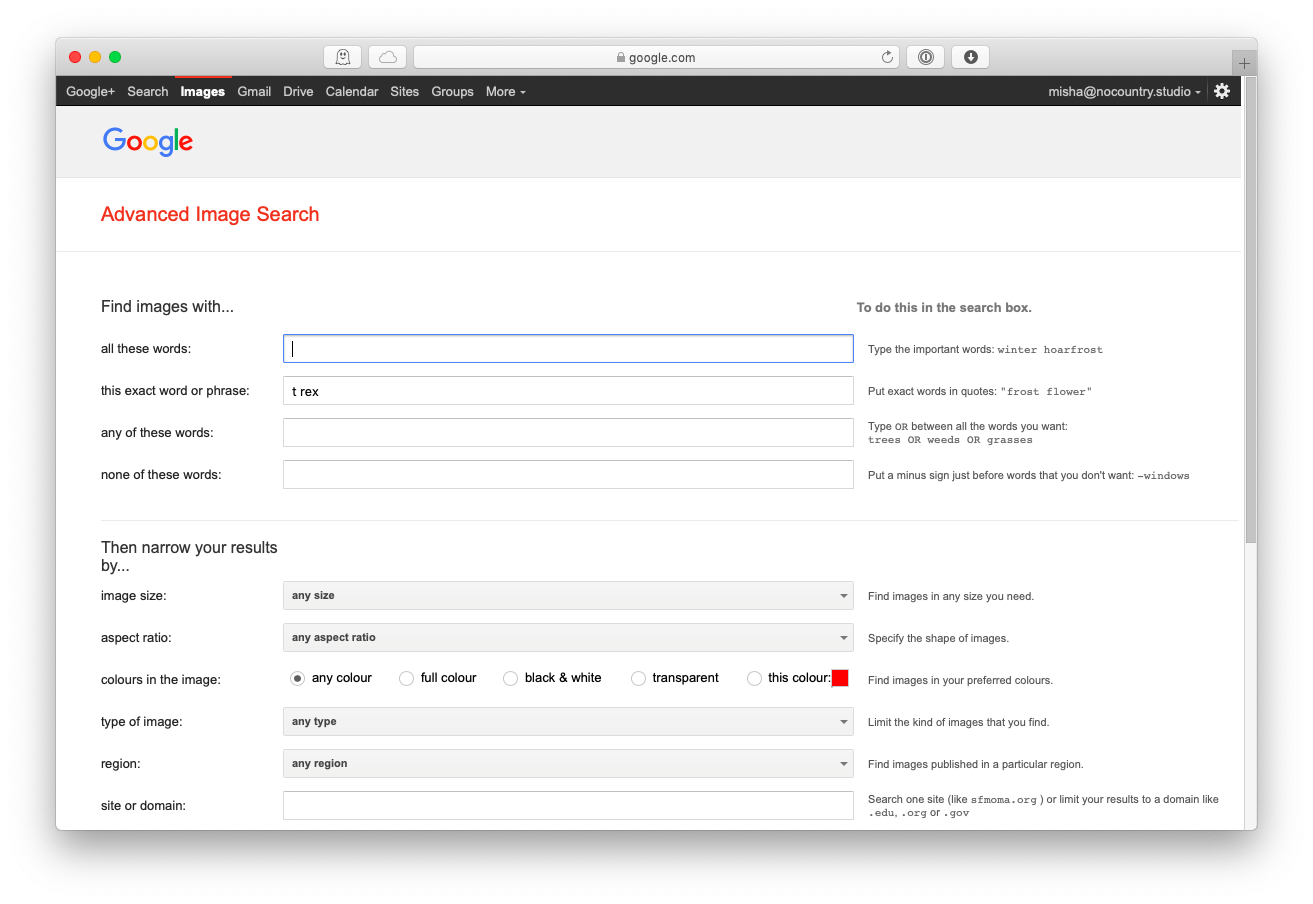Image resolution: width=1313 pixels, height=904 pixels.
Task: Click the padlock icon in address bar
Action: (x=621, y=57)
